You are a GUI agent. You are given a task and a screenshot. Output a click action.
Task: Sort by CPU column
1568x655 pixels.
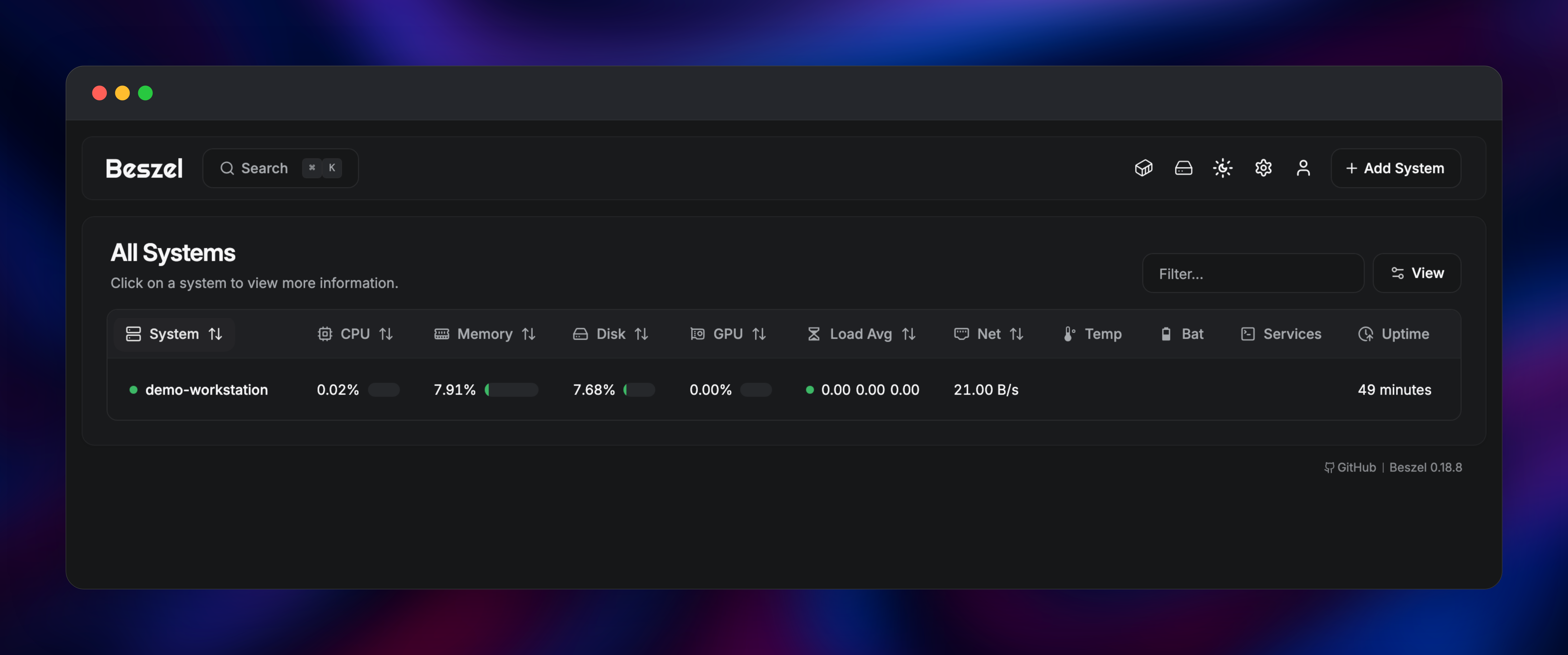pyautogui.click(x=355, y=334)
